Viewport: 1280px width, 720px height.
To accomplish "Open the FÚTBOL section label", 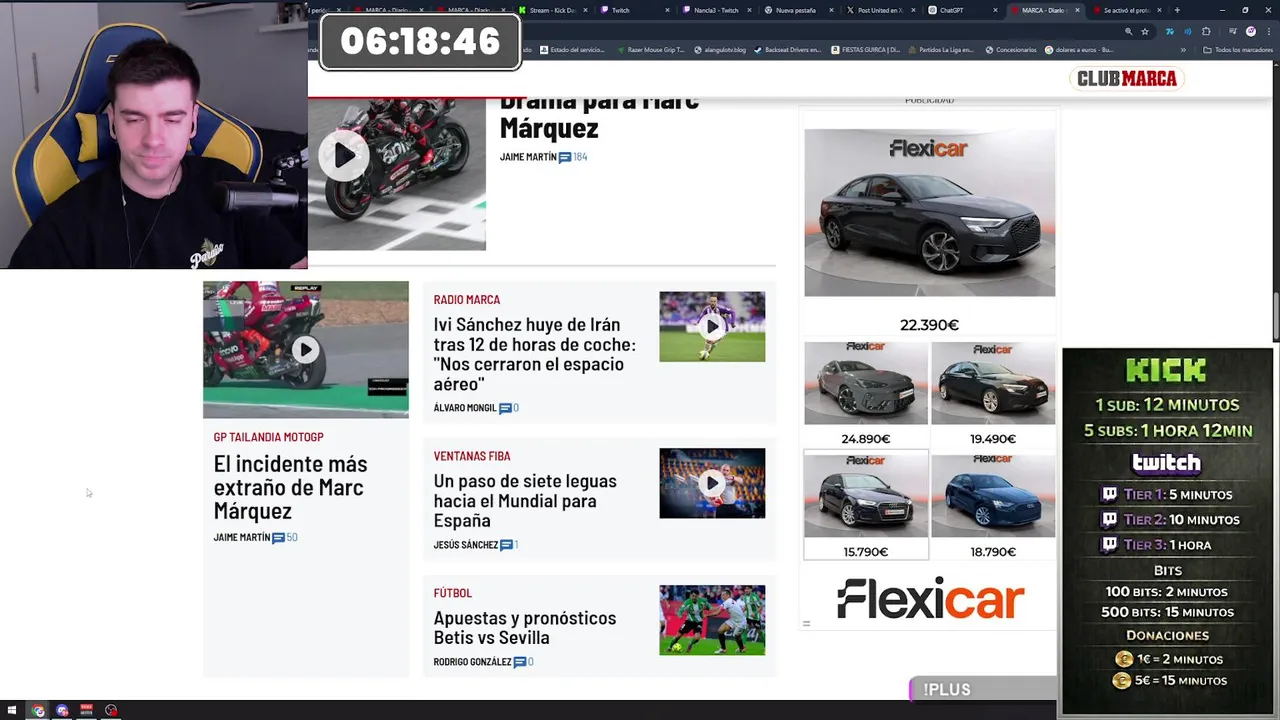I will tap(452, 593).
